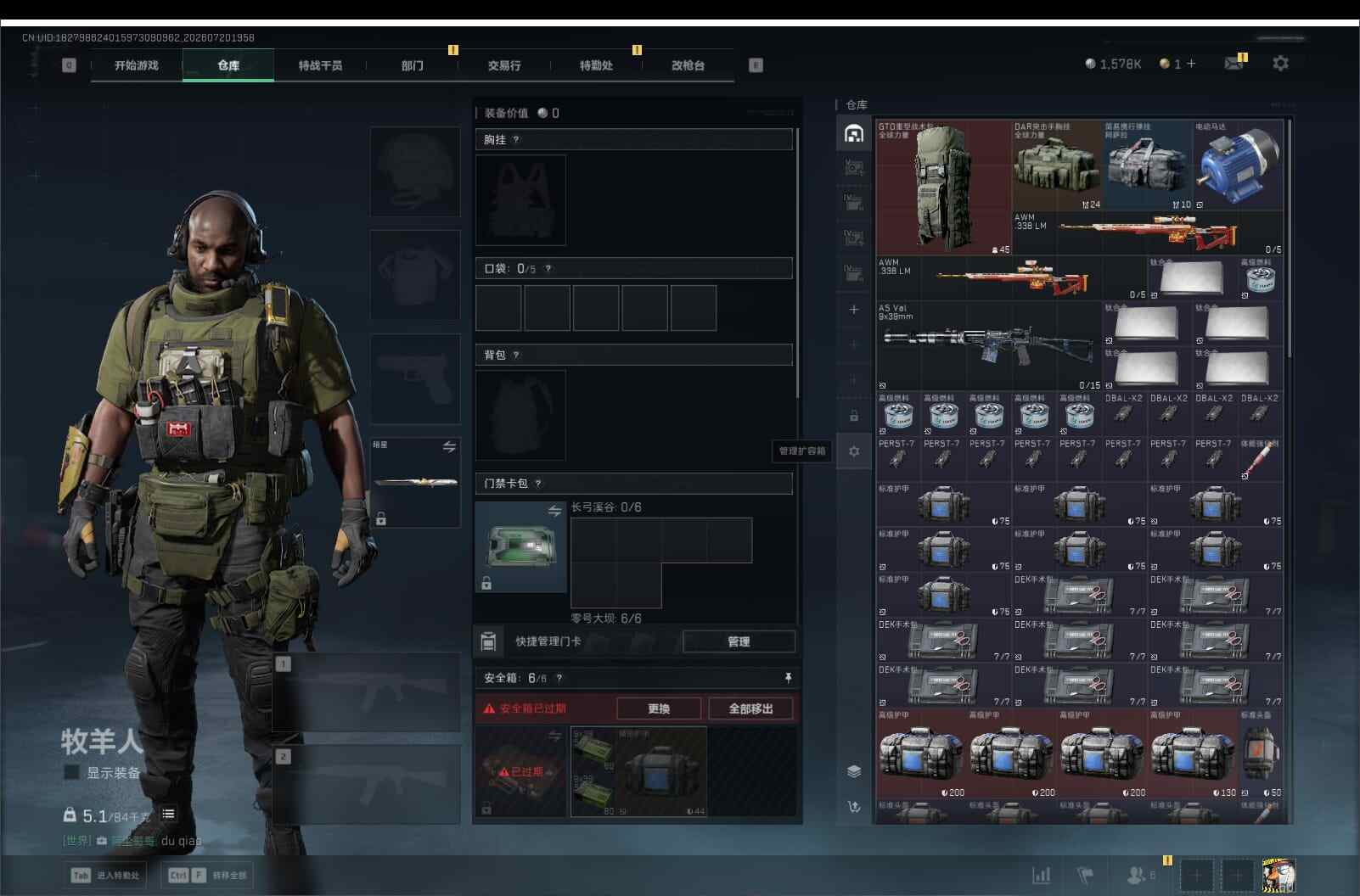The height and width of the screenshot is (896, 1360).
Task: Click the sort stash icon
Action: coord(854,807)
